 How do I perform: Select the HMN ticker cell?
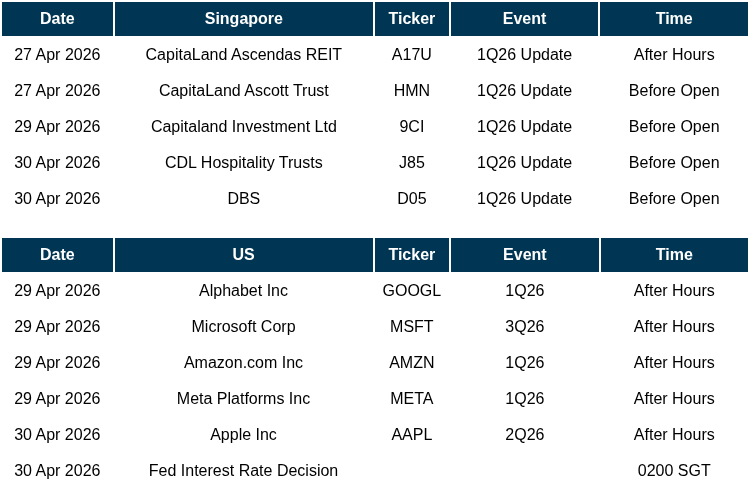[411, 91]
